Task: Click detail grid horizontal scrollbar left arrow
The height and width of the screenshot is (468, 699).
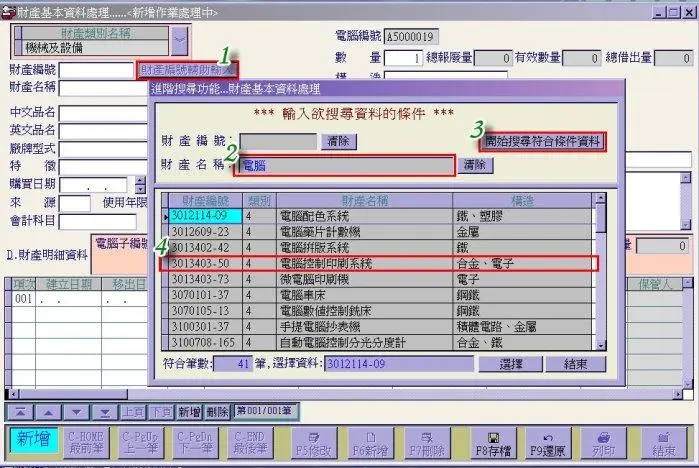Action: tap(12, 394)
